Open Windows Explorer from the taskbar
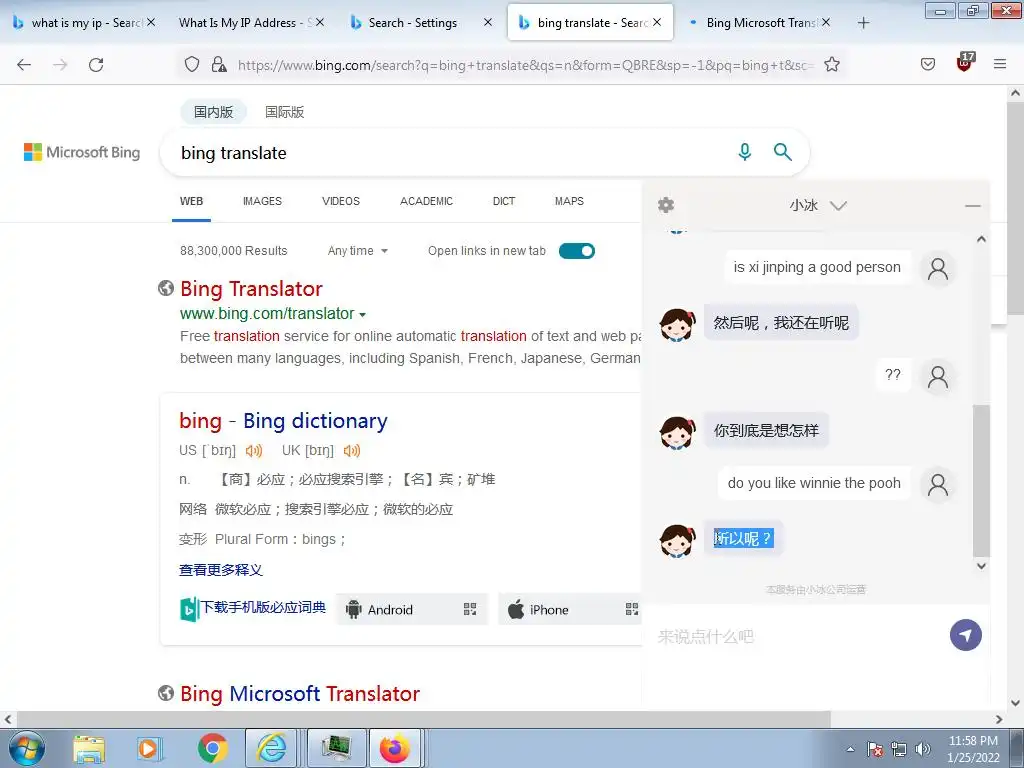1024x768 pixels. click(89, 749)
